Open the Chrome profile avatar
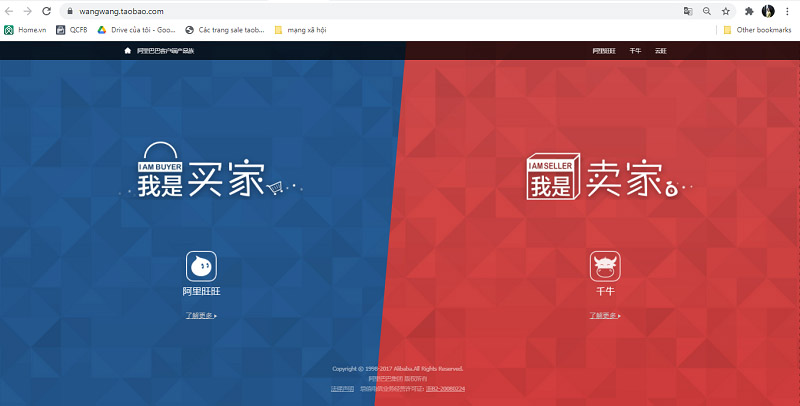Viewport: 800px width, 406px height. (768, 11)
